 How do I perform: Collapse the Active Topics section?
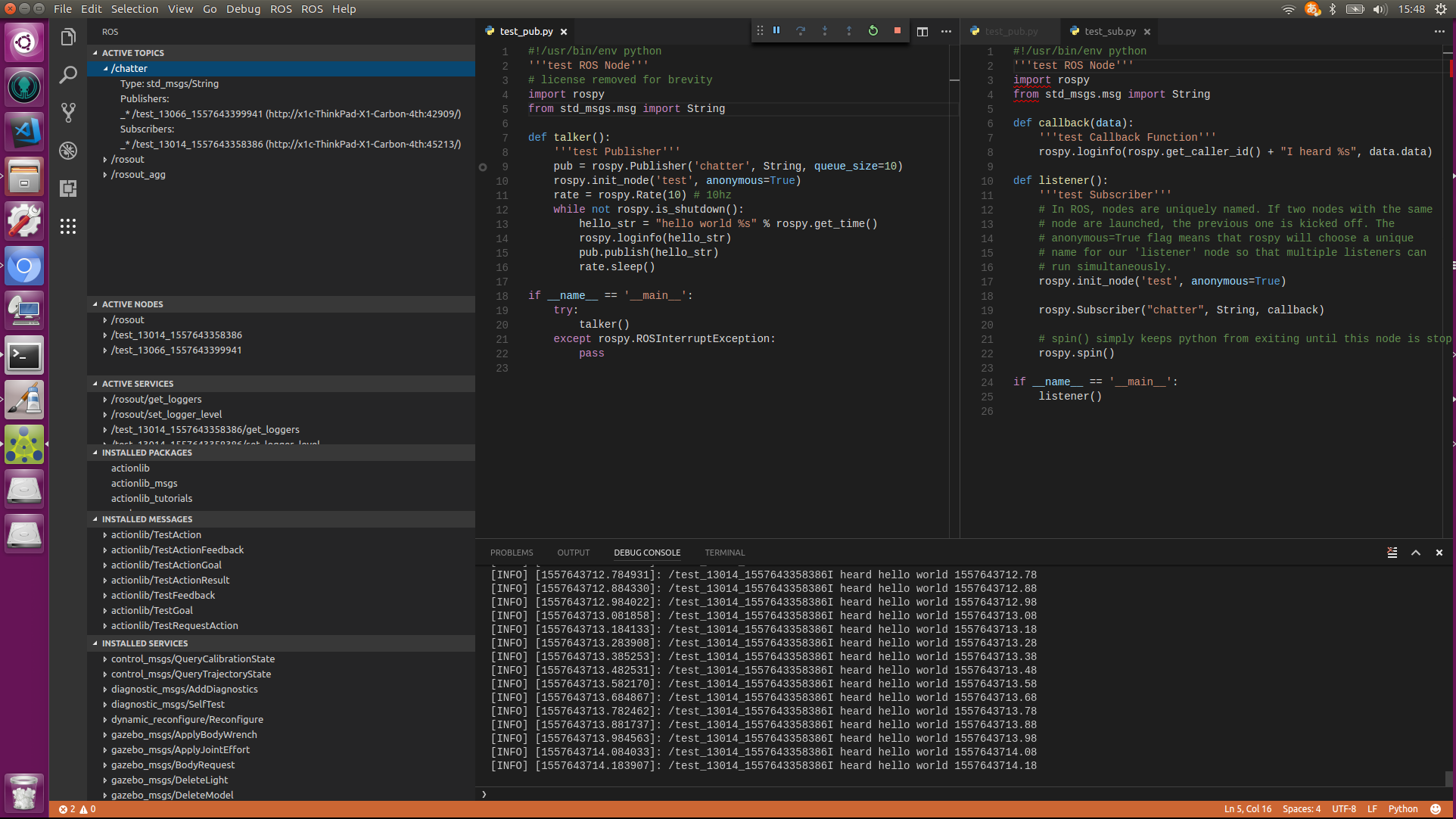point(132,53)
